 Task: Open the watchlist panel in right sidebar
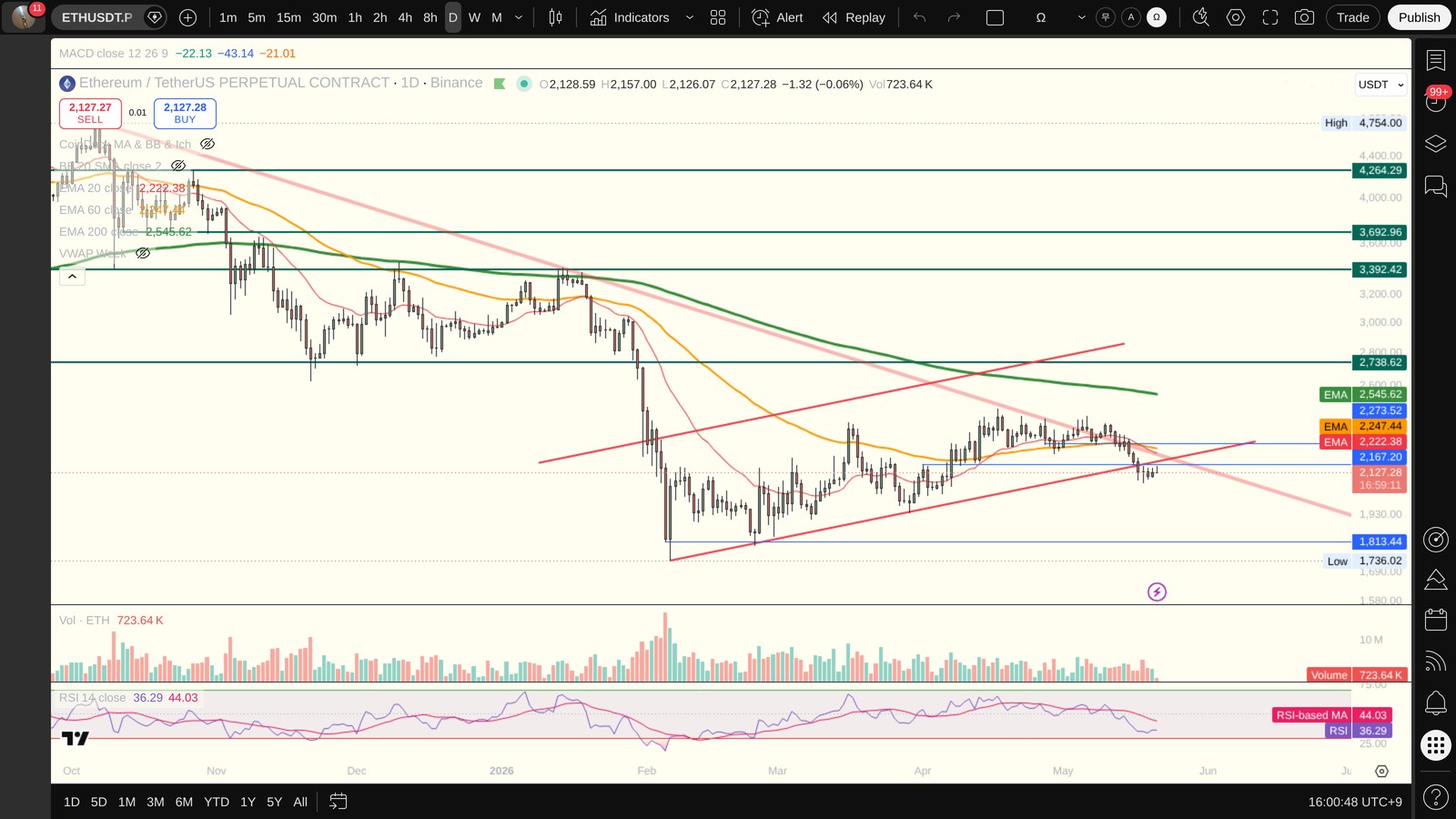click(1436, 61)
